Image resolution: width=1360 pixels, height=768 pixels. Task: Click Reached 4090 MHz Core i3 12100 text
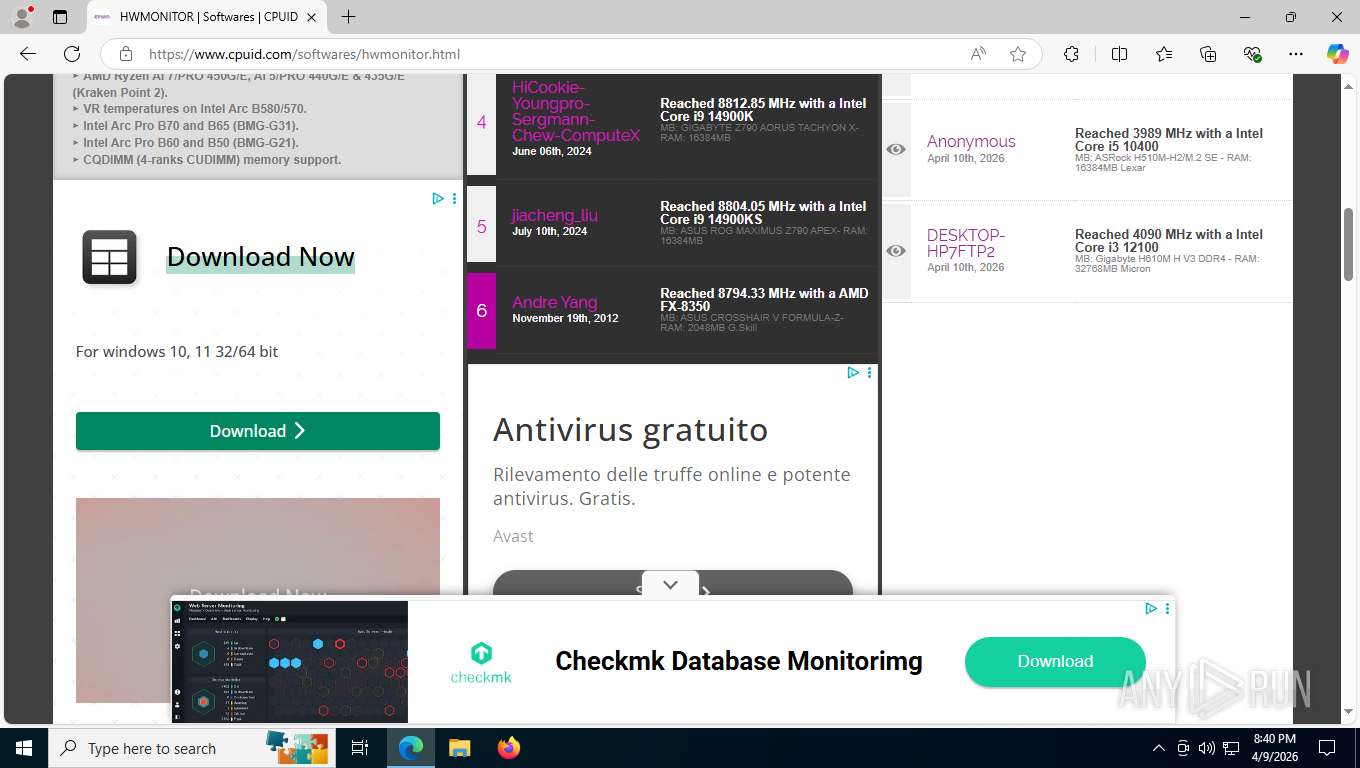[1169, 241]
